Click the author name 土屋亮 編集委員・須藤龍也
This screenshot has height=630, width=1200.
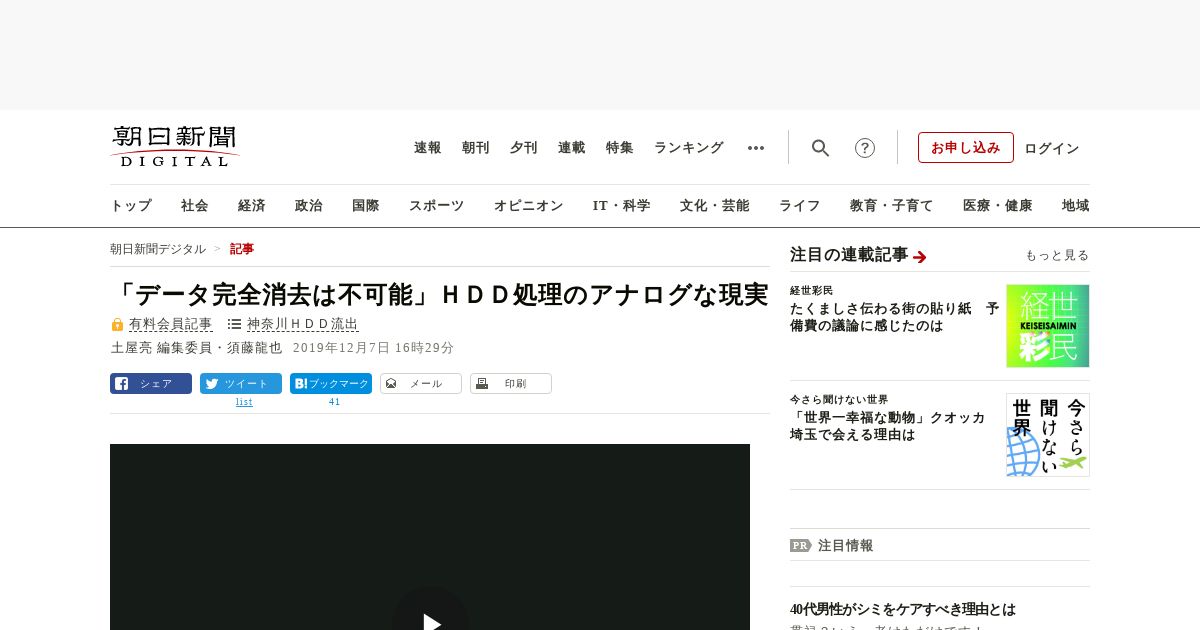pos(197,348)
